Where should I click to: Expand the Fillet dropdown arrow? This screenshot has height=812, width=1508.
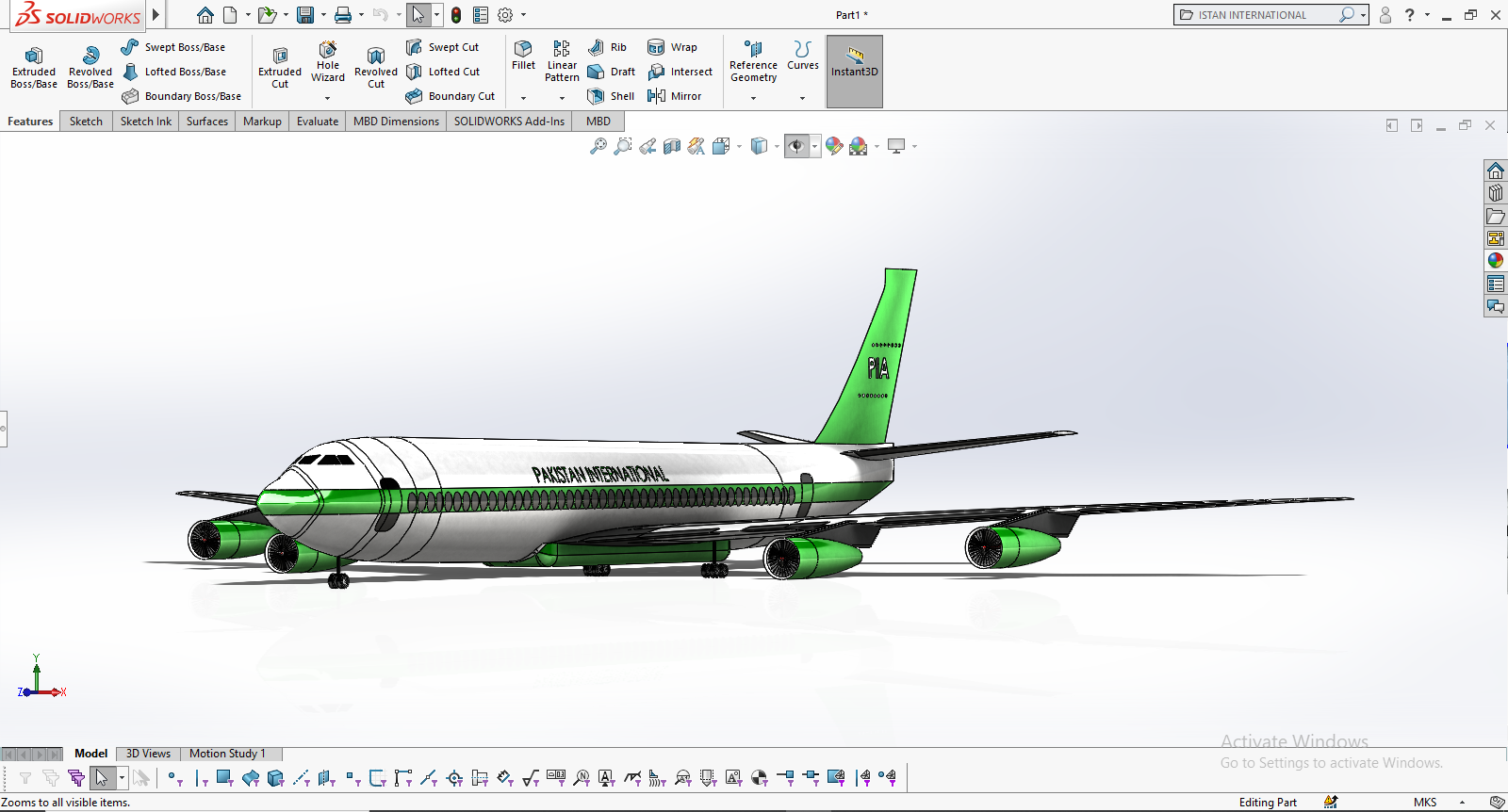523,98
